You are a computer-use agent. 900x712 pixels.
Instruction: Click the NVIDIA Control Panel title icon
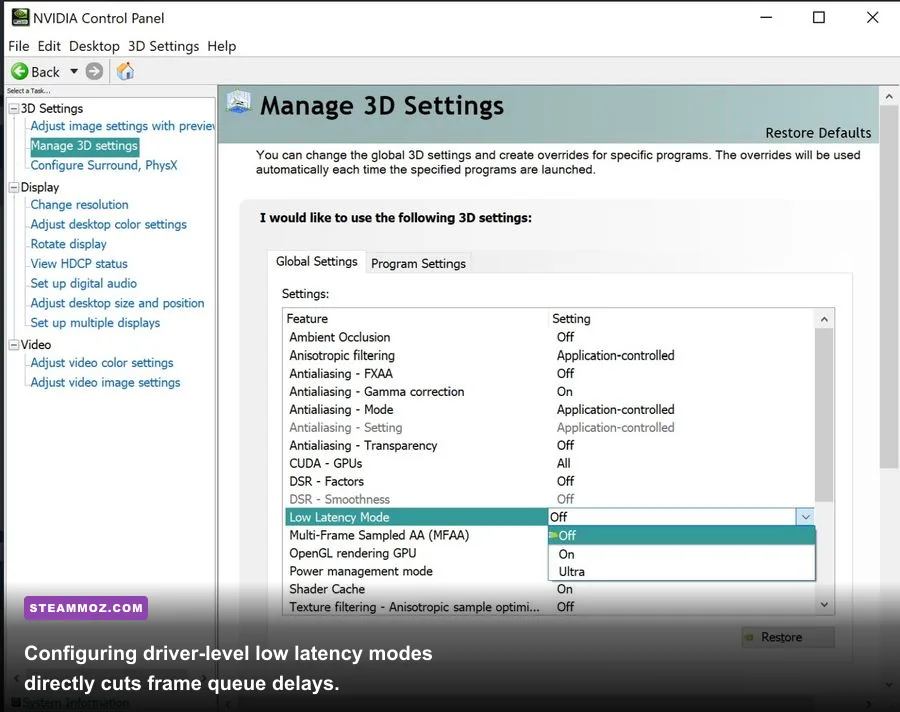21,17
